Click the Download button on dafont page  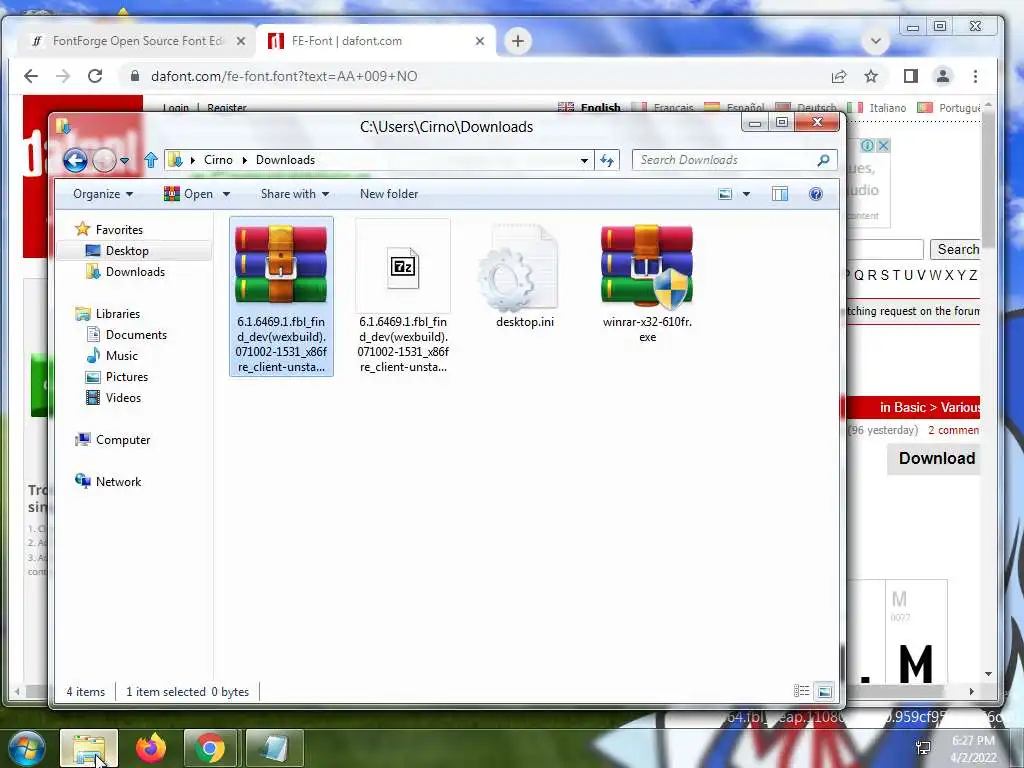pyautogui.click(x=936, y=458)
